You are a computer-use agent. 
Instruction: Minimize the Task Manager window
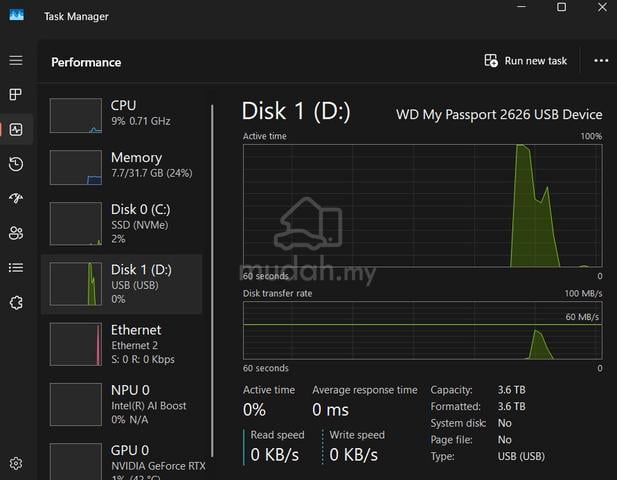[521, 7]
